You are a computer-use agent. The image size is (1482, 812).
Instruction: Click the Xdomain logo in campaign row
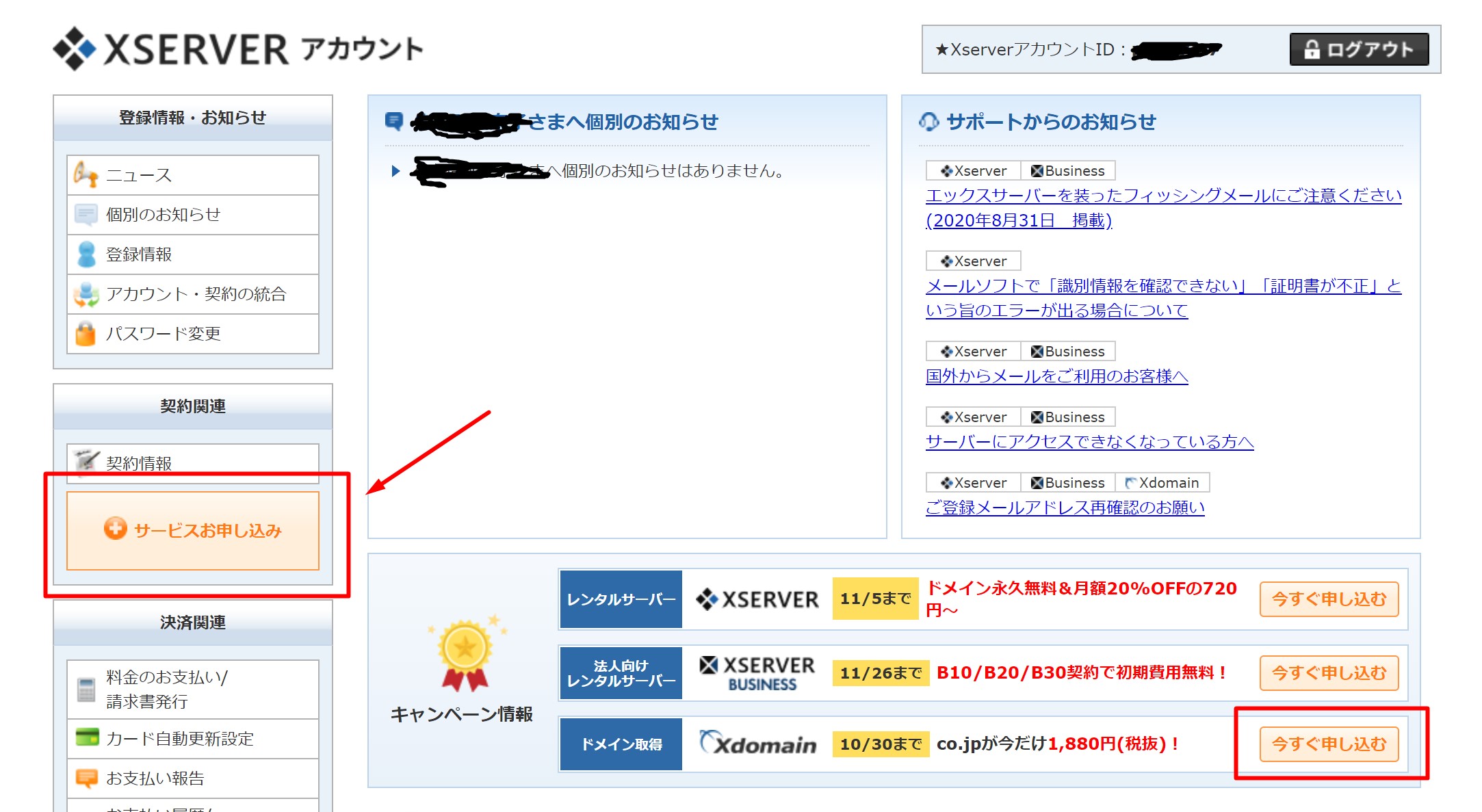757,743
